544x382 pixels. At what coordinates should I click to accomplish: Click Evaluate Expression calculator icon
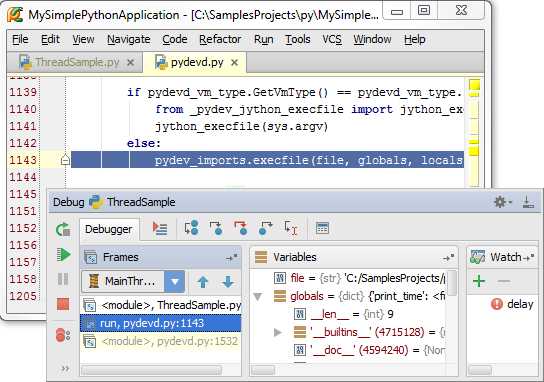coord(322,228)
